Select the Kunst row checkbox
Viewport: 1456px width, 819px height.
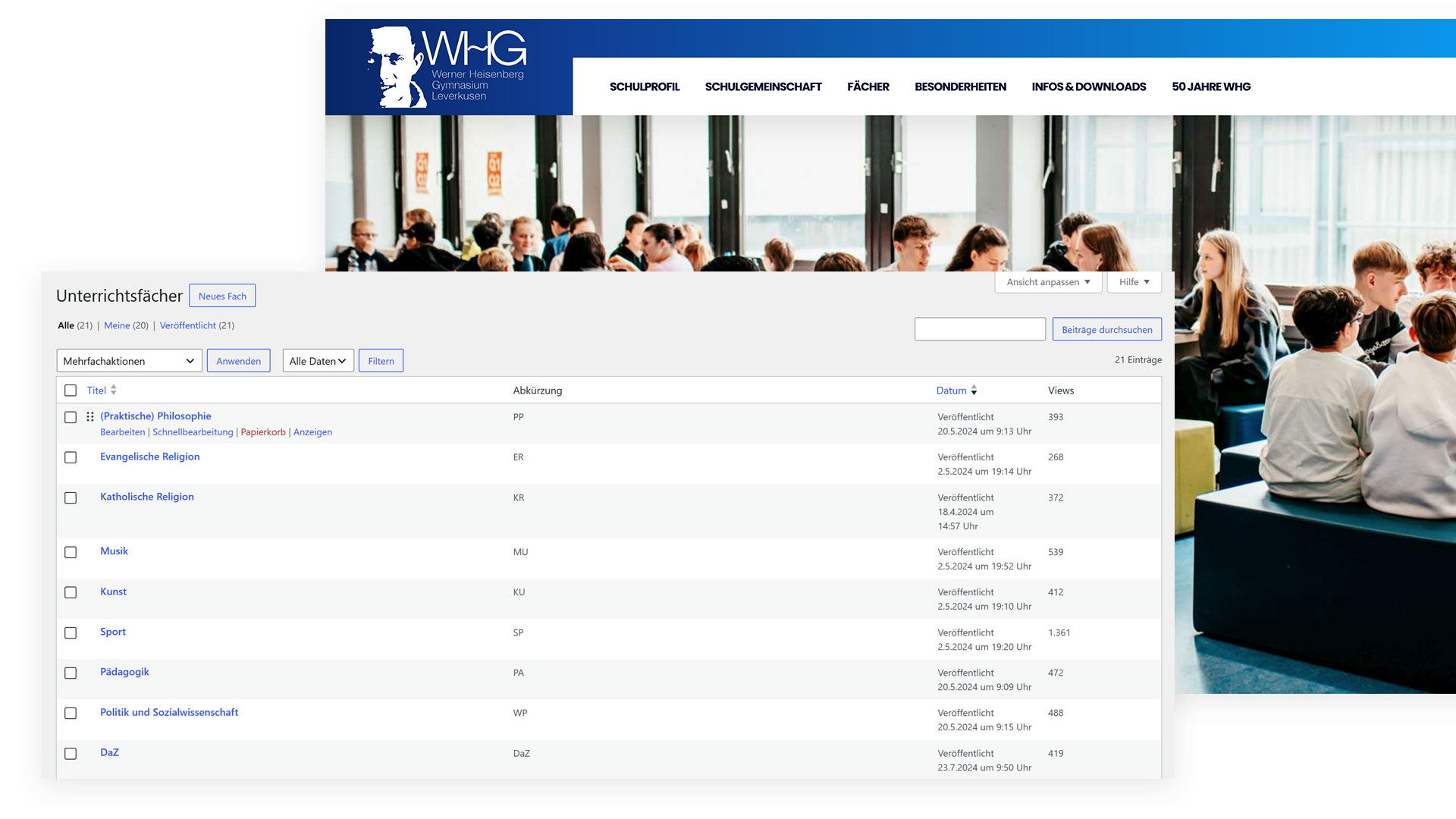pos(71,592)
